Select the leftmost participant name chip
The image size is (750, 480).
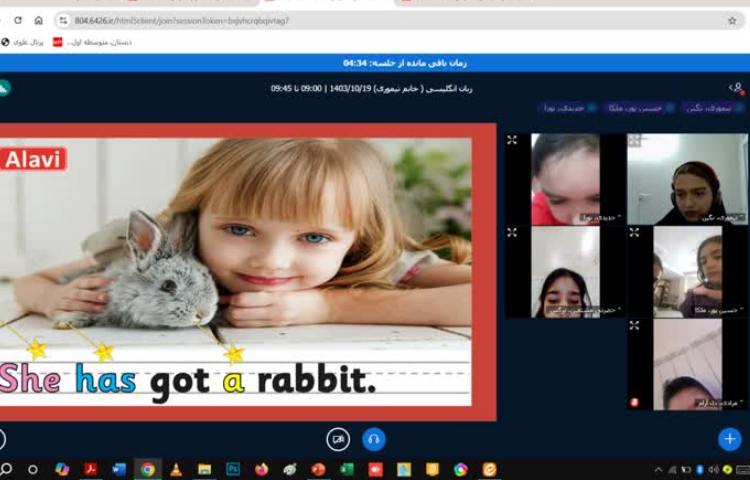pos(569,108)
